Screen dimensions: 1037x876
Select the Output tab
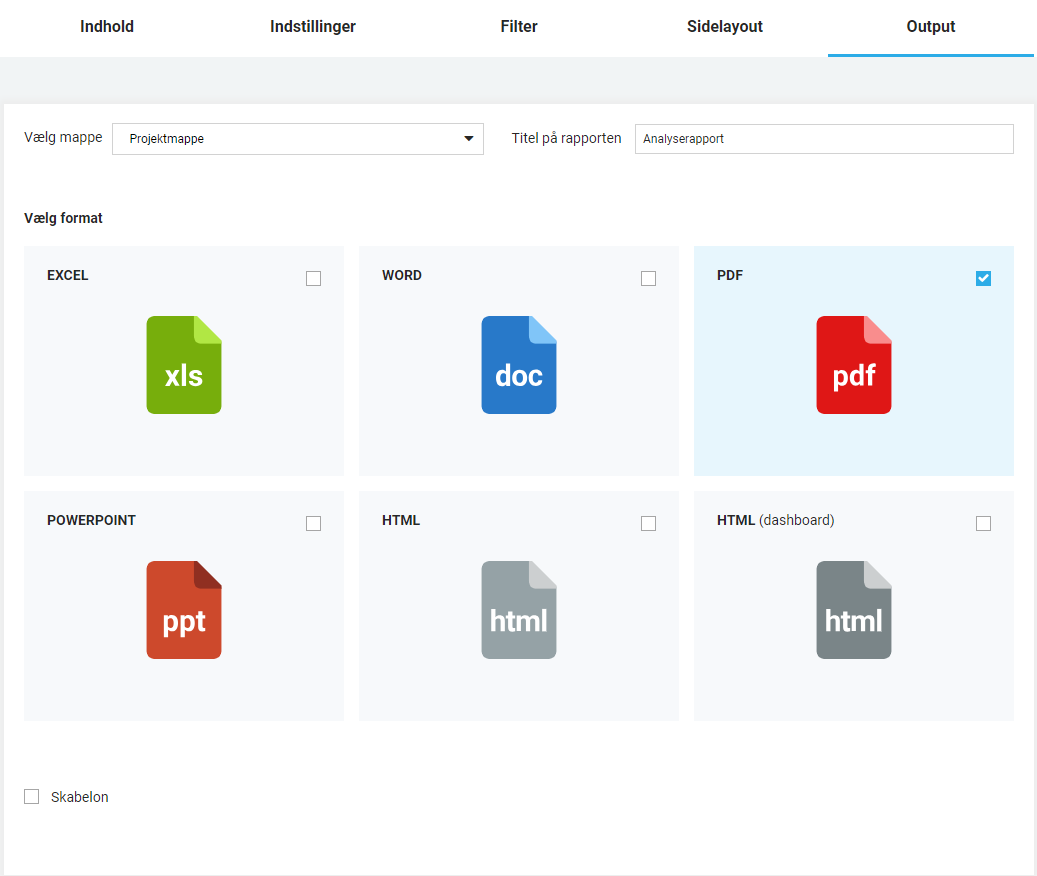coord(931,26)
